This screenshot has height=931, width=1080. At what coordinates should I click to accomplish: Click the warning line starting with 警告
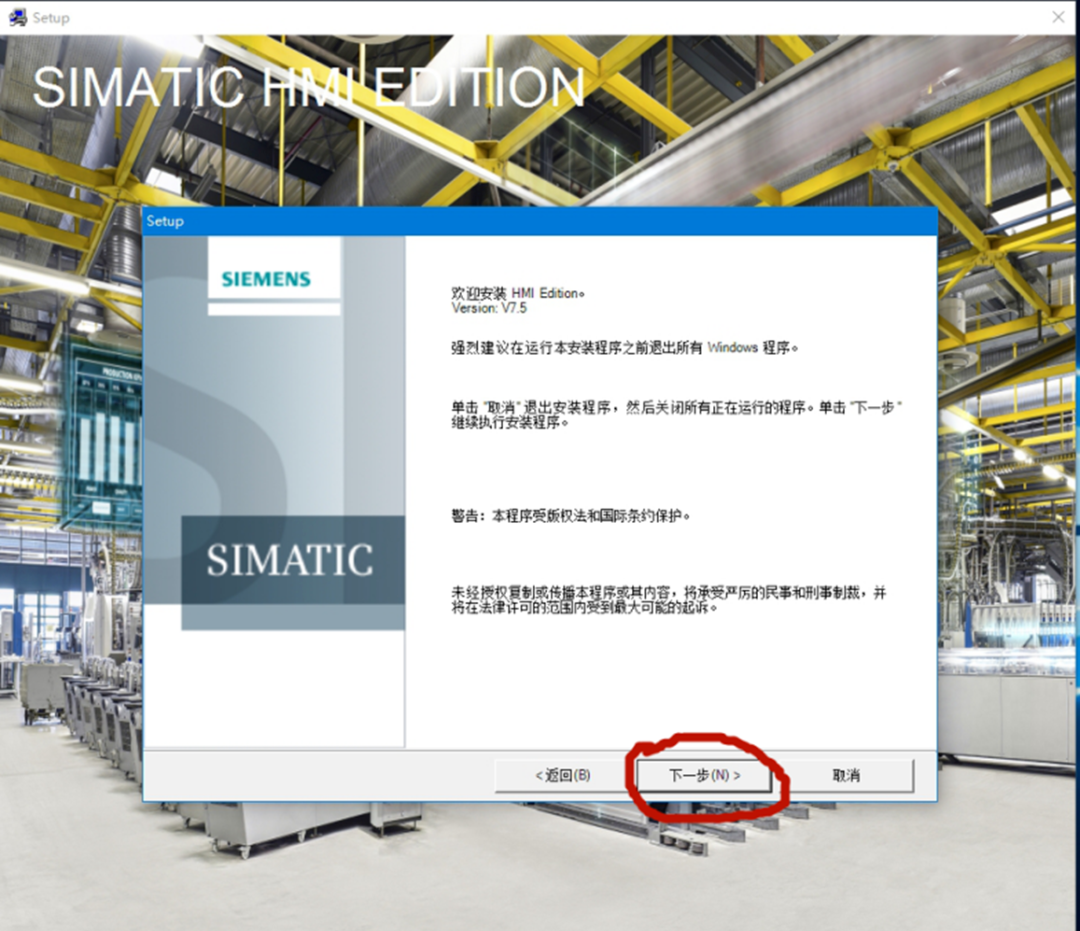pyautogui.click(x=570, y=516)
